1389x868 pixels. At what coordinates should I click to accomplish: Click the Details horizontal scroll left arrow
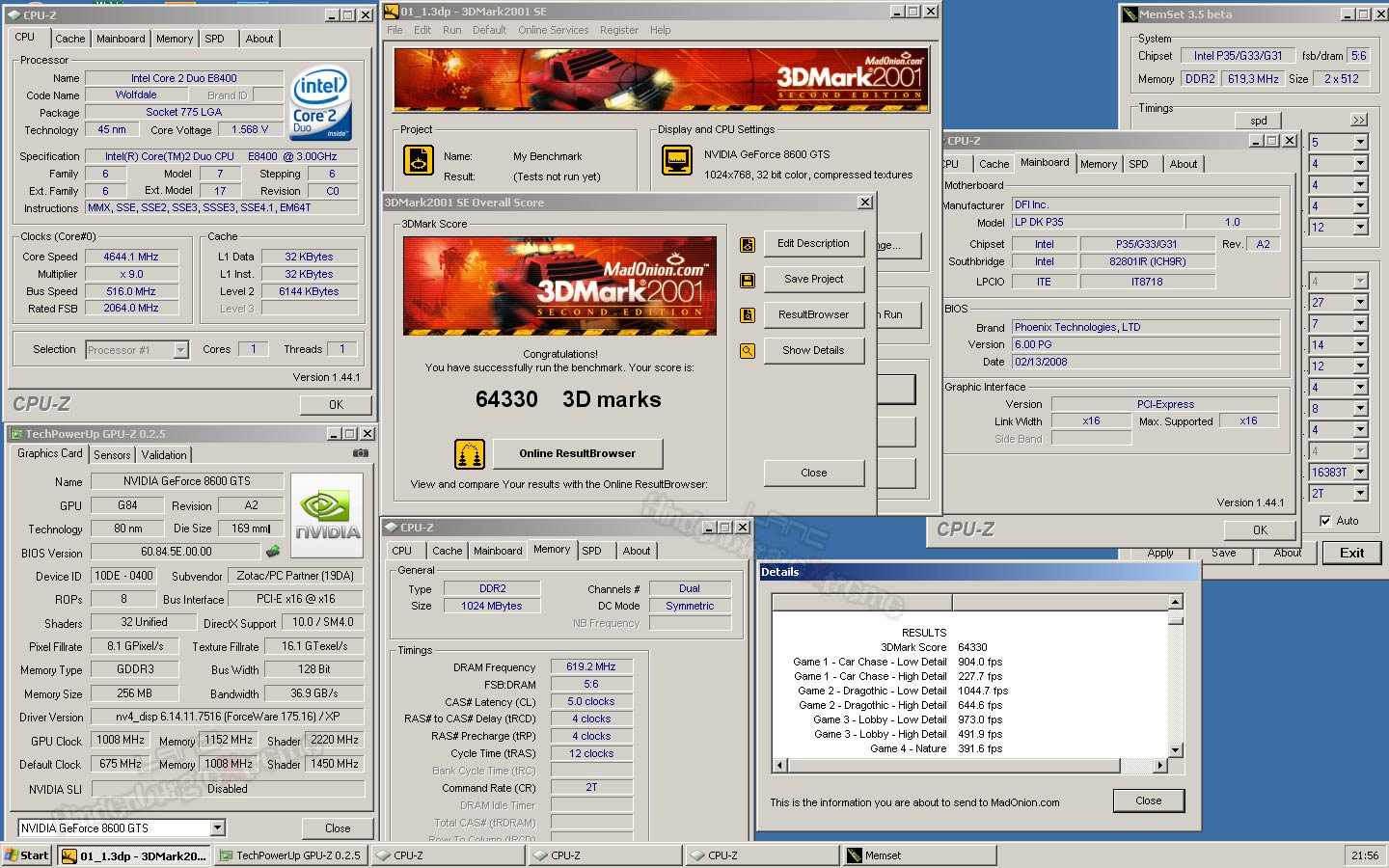coord(780,766)
